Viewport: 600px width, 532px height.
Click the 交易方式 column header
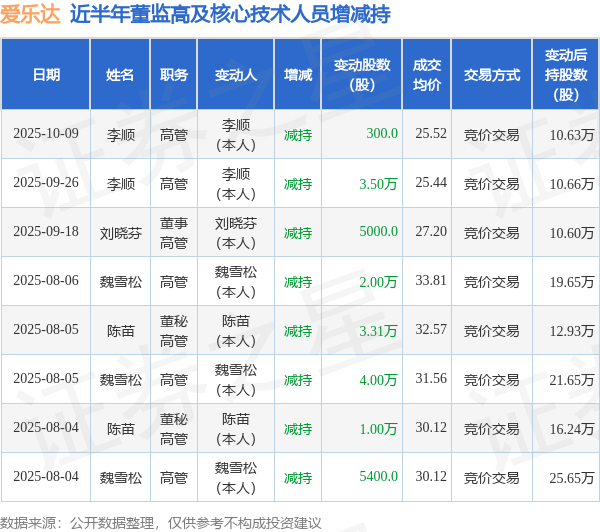pos(492,75)
